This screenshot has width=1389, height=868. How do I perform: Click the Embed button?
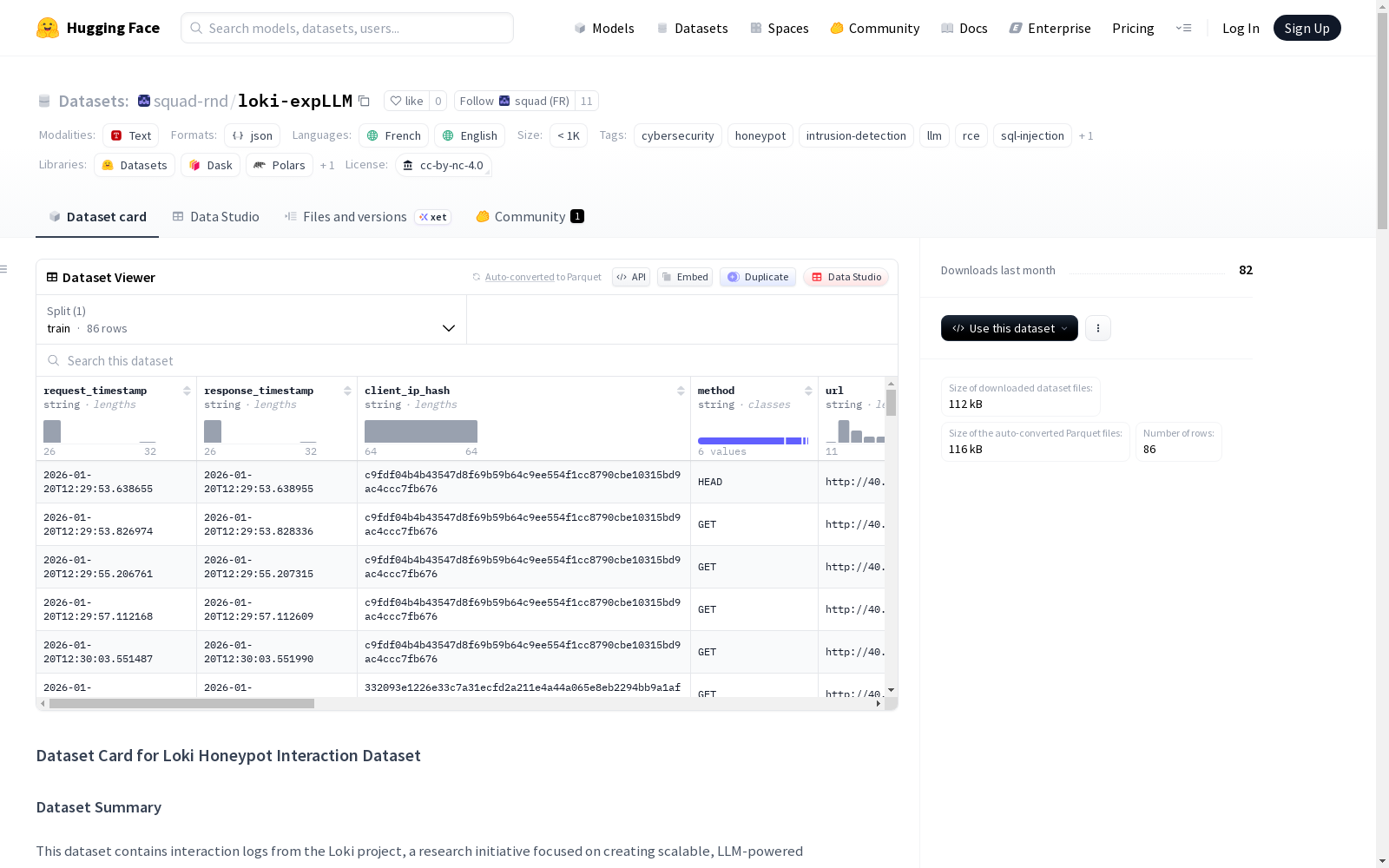[x=685, y=277]
